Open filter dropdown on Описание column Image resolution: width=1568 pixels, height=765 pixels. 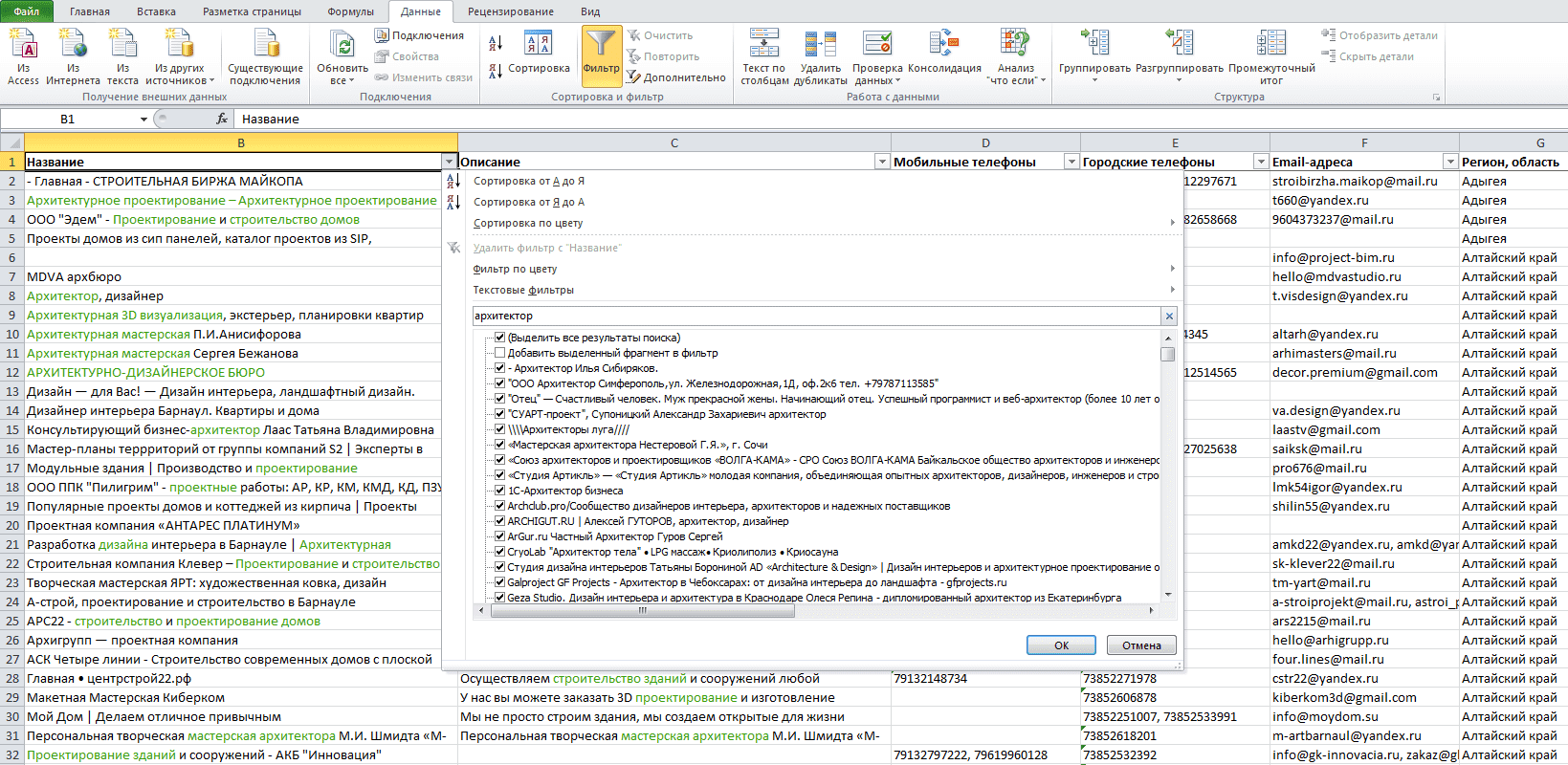coord(882,162)
